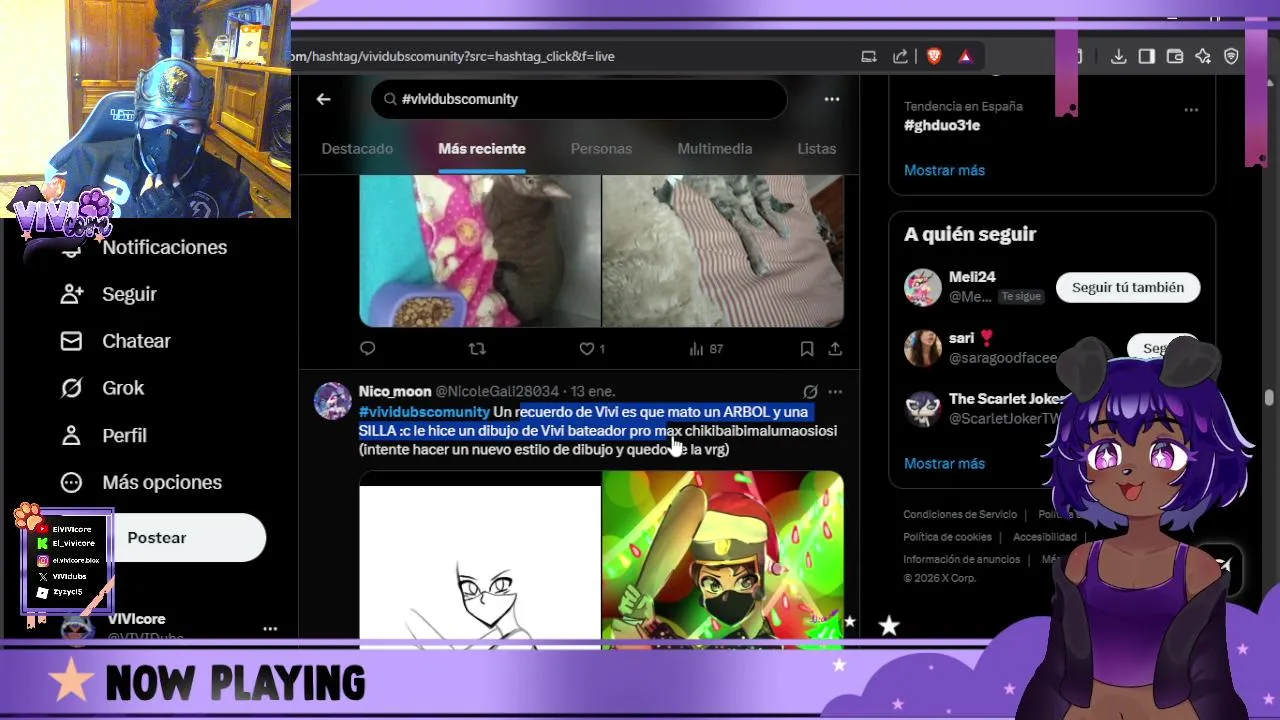
Task: Open the Brave Shields lion icon
Action: [934, 57]
